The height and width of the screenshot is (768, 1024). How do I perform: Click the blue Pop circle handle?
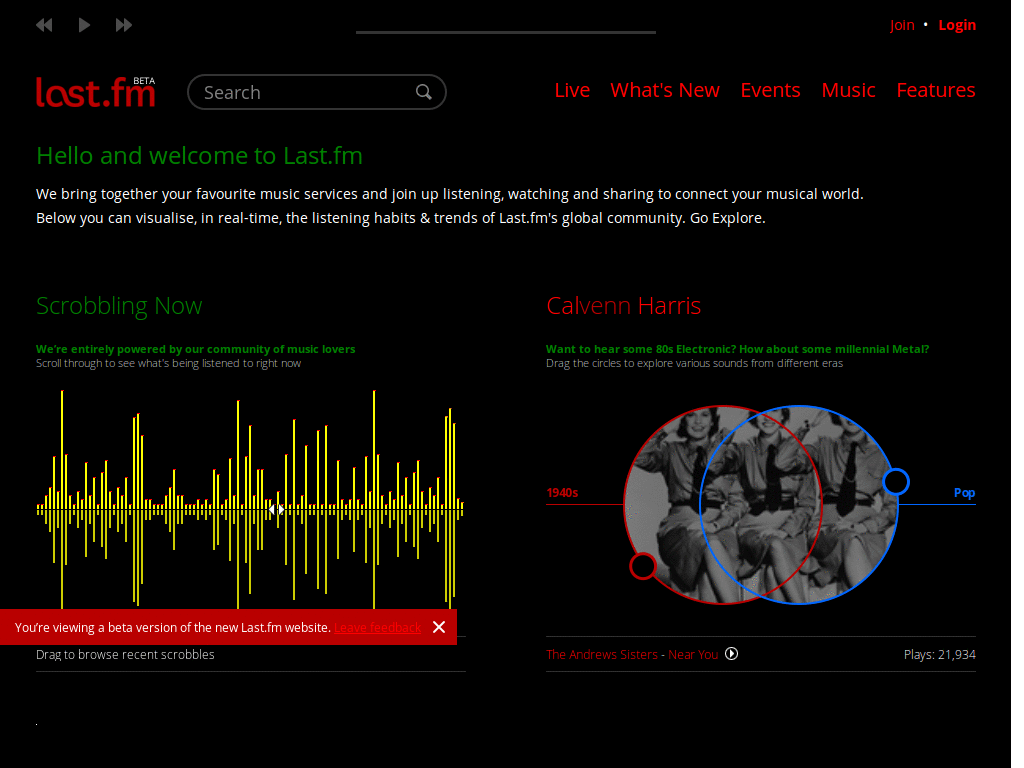click(x=896, y=482)
